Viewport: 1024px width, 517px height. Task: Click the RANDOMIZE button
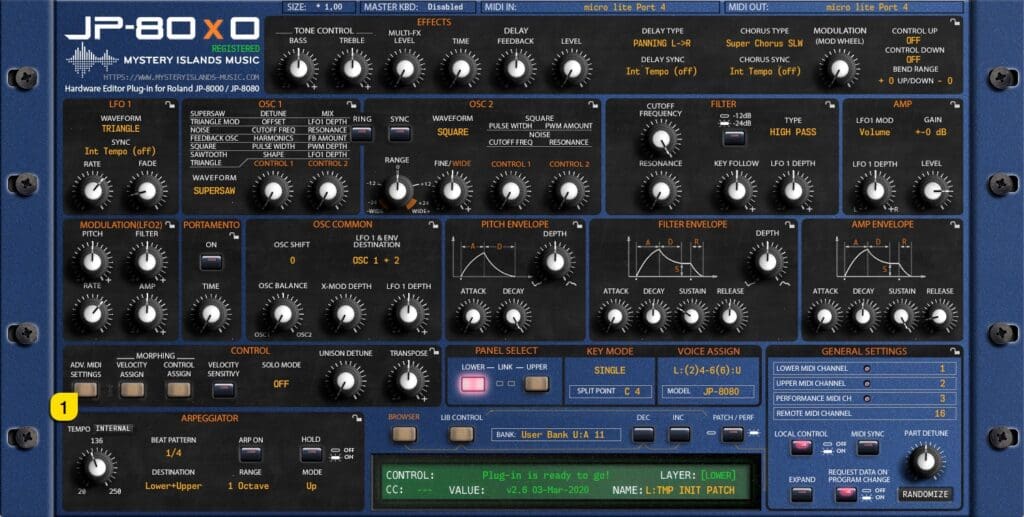tap(925, 494)
